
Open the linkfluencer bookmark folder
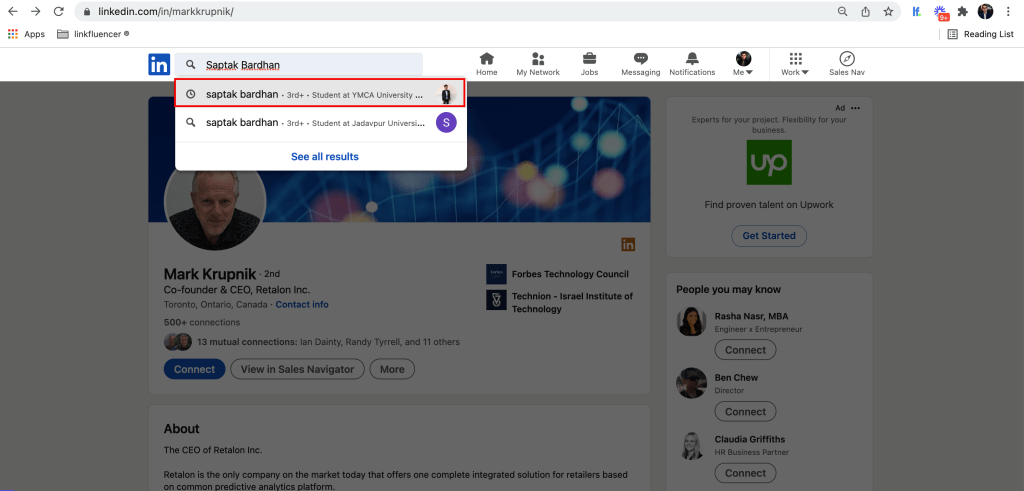point(93,34)
